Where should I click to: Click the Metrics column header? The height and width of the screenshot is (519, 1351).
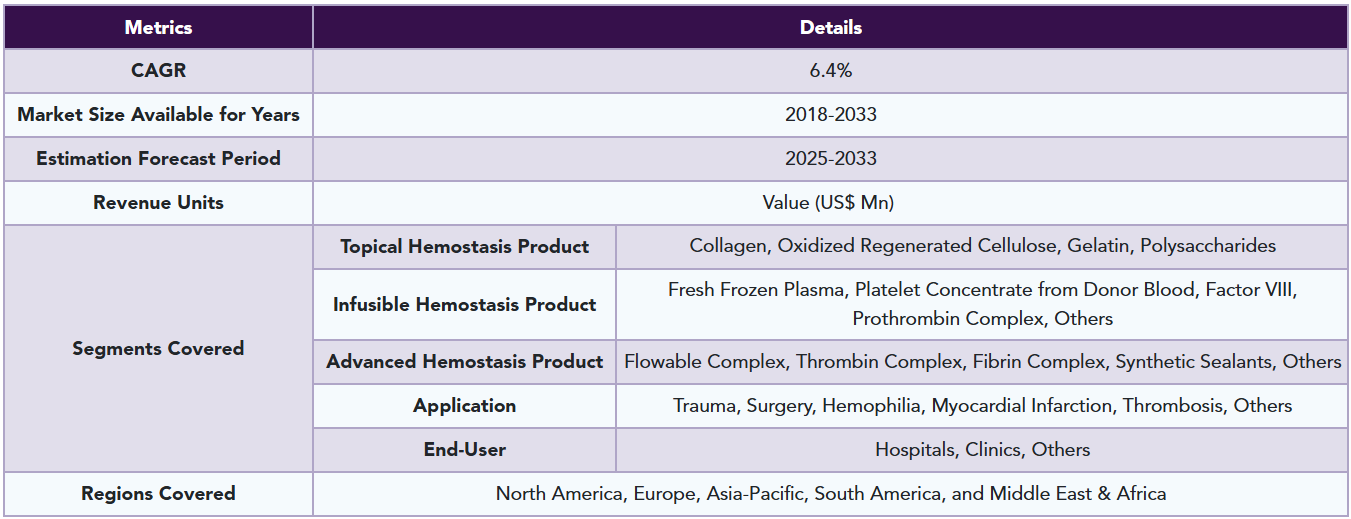click(x=158, y=28)
